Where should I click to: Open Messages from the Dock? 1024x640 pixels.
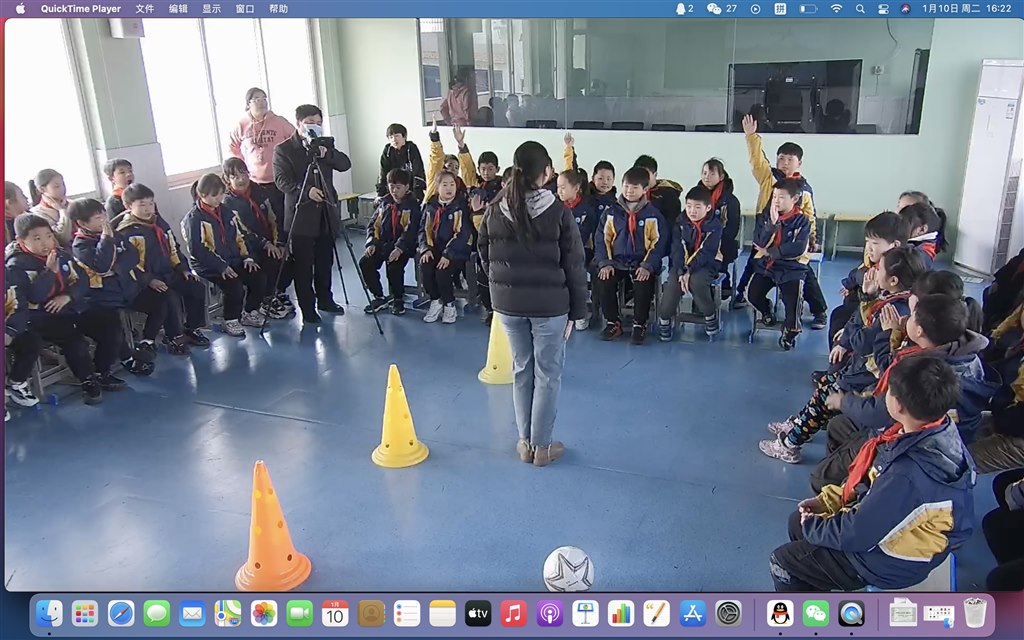157,614
